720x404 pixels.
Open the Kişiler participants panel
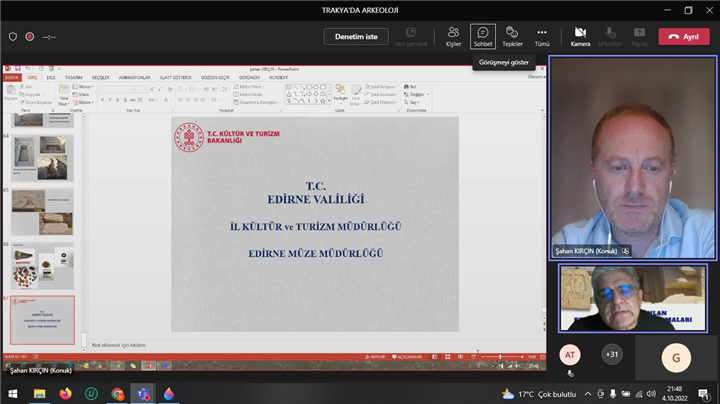point(453,36)
